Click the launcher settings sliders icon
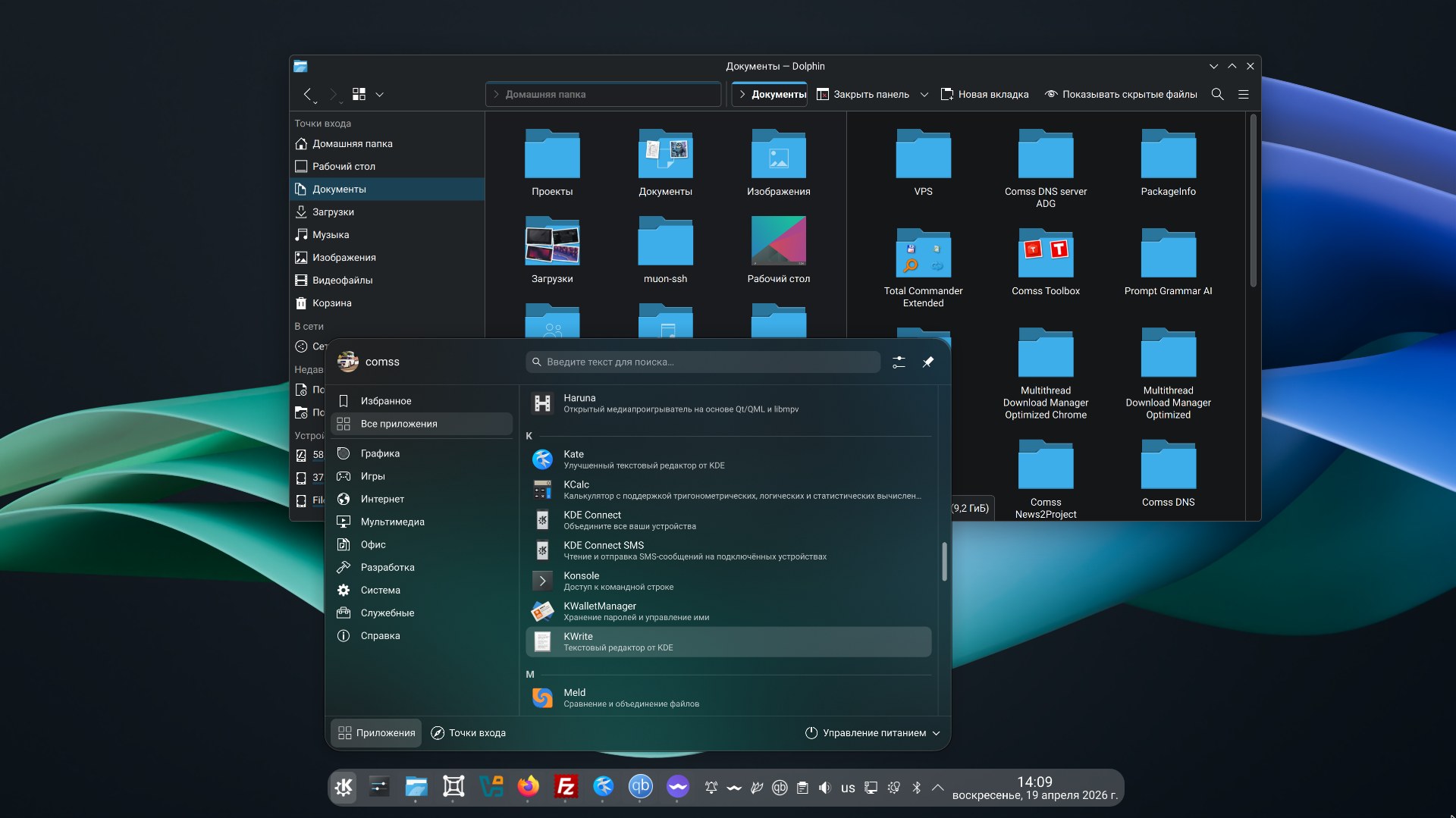 point(899,362)
